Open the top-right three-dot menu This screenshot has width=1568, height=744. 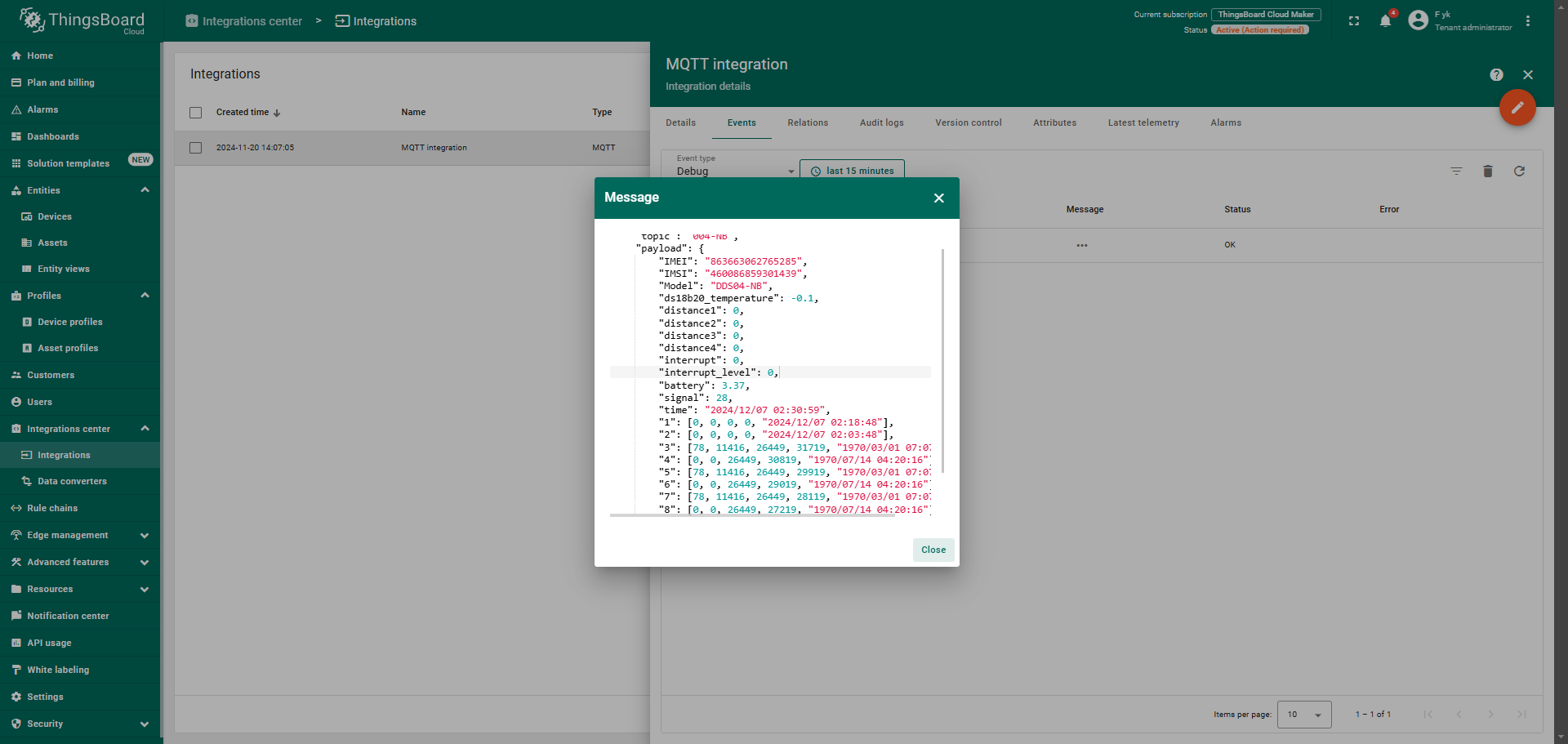[1528, 21]
